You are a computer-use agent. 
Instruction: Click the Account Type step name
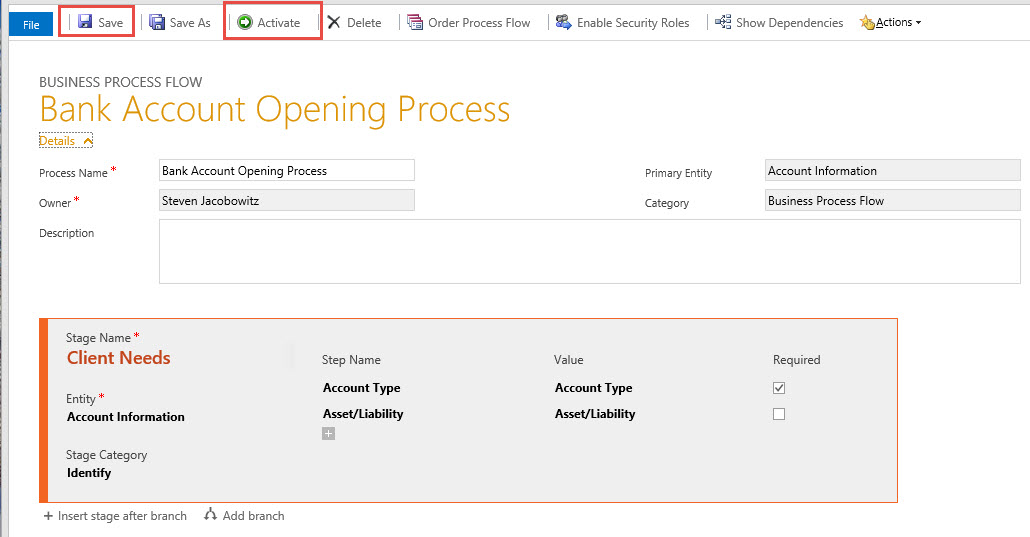click(x=361, y=388)
